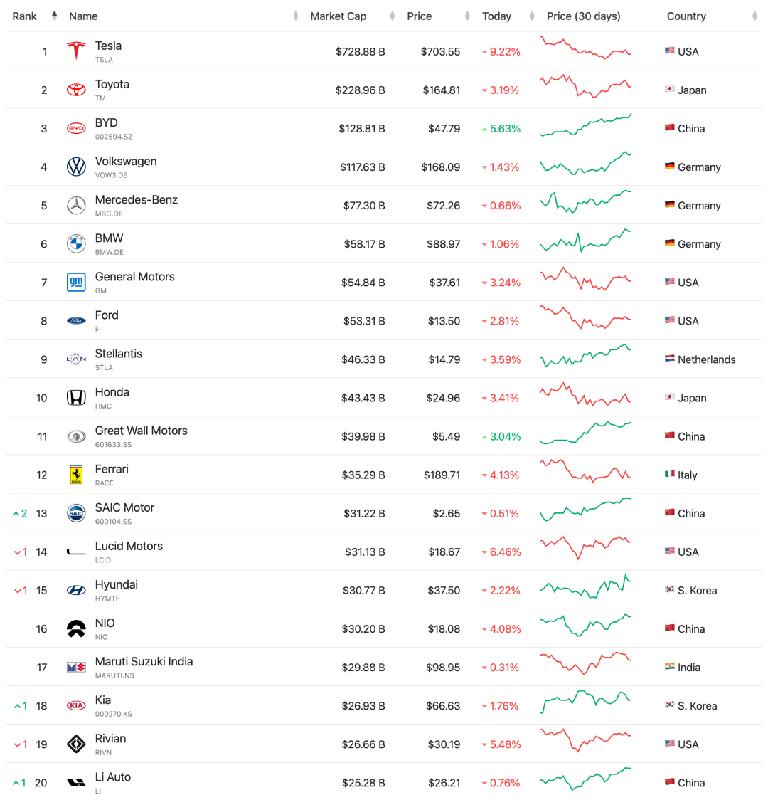Sort table by Rank column
This screenshot has height=800, width=768.
[x=25, y=16]
